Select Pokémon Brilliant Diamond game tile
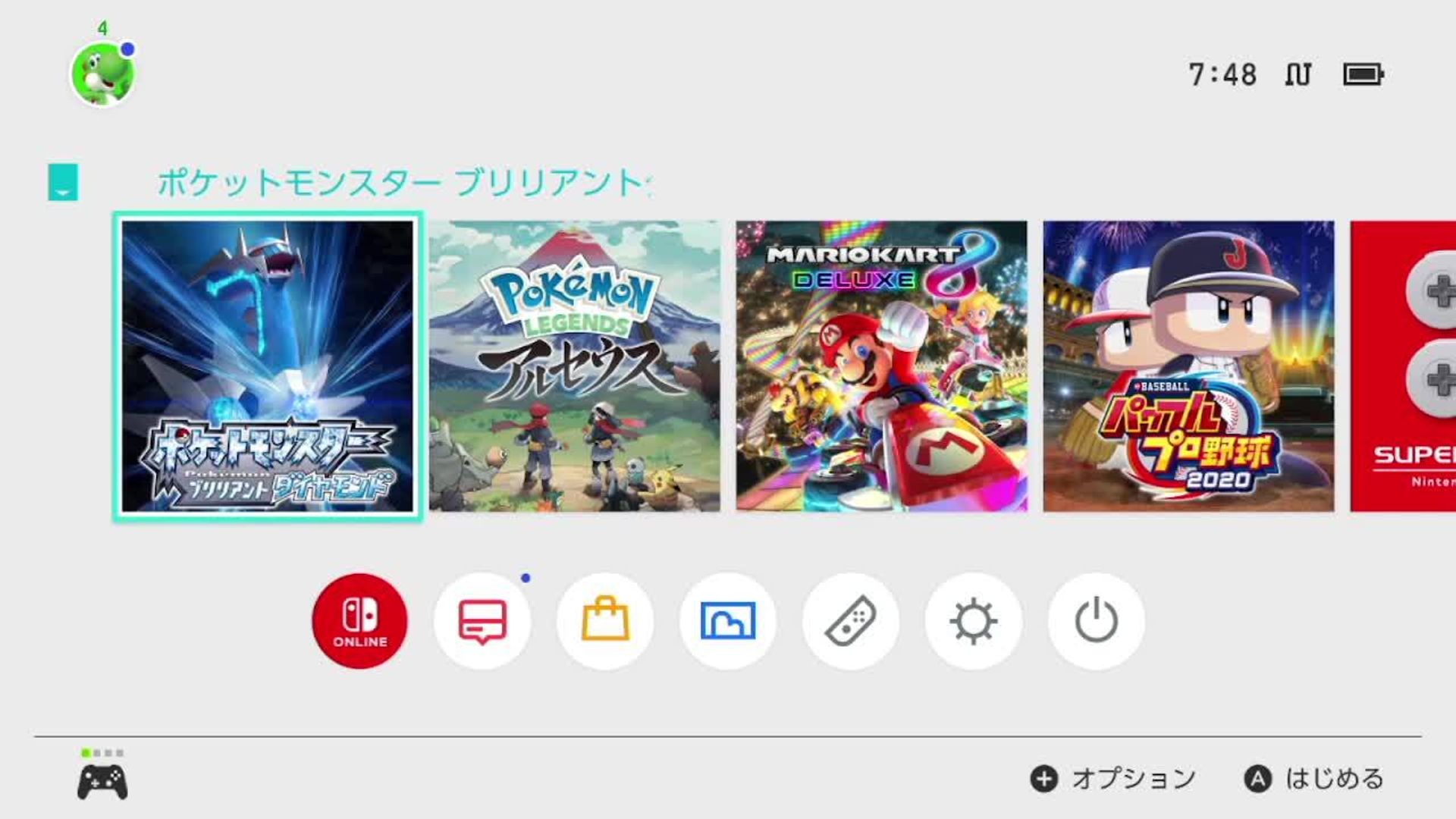This screenshot has height=819, width=1456. click(268, 366)
